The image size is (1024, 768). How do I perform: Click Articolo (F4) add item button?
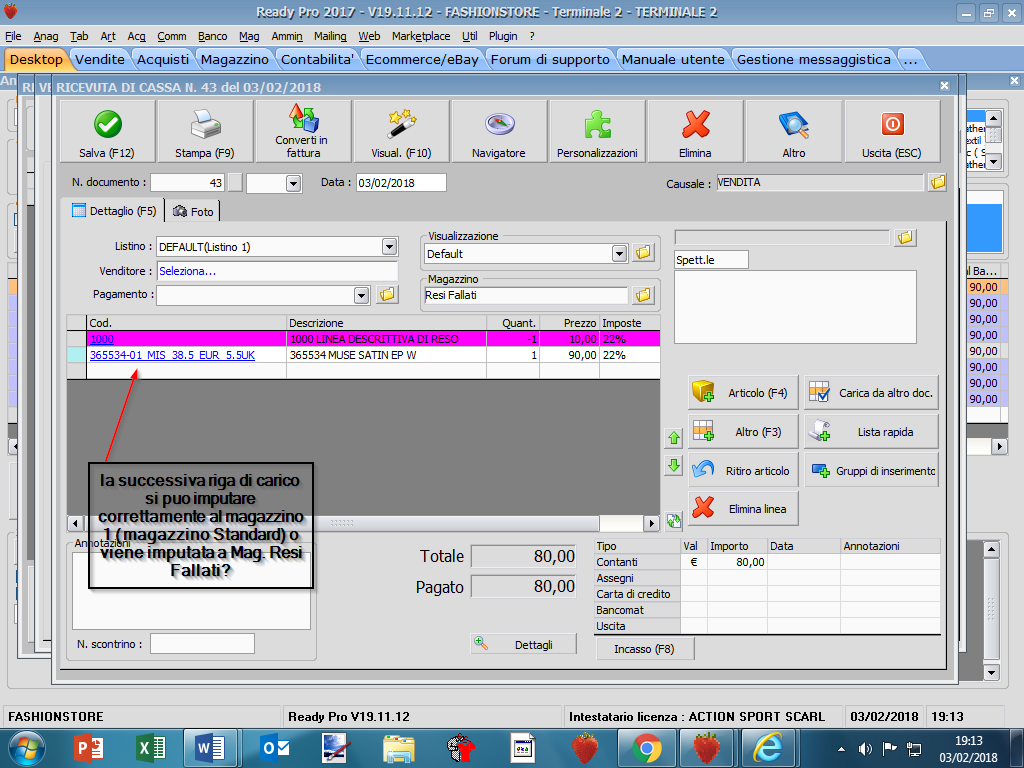tap(743, 392)
